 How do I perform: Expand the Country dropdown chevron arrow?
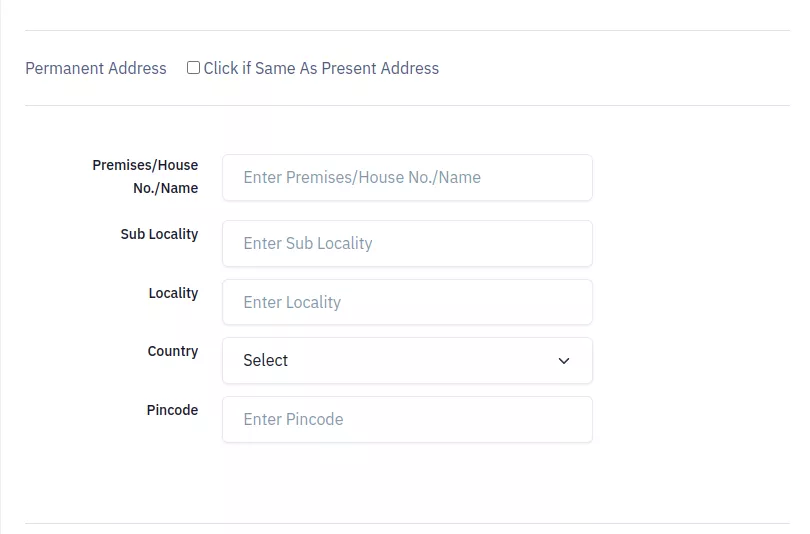point(564,360)
